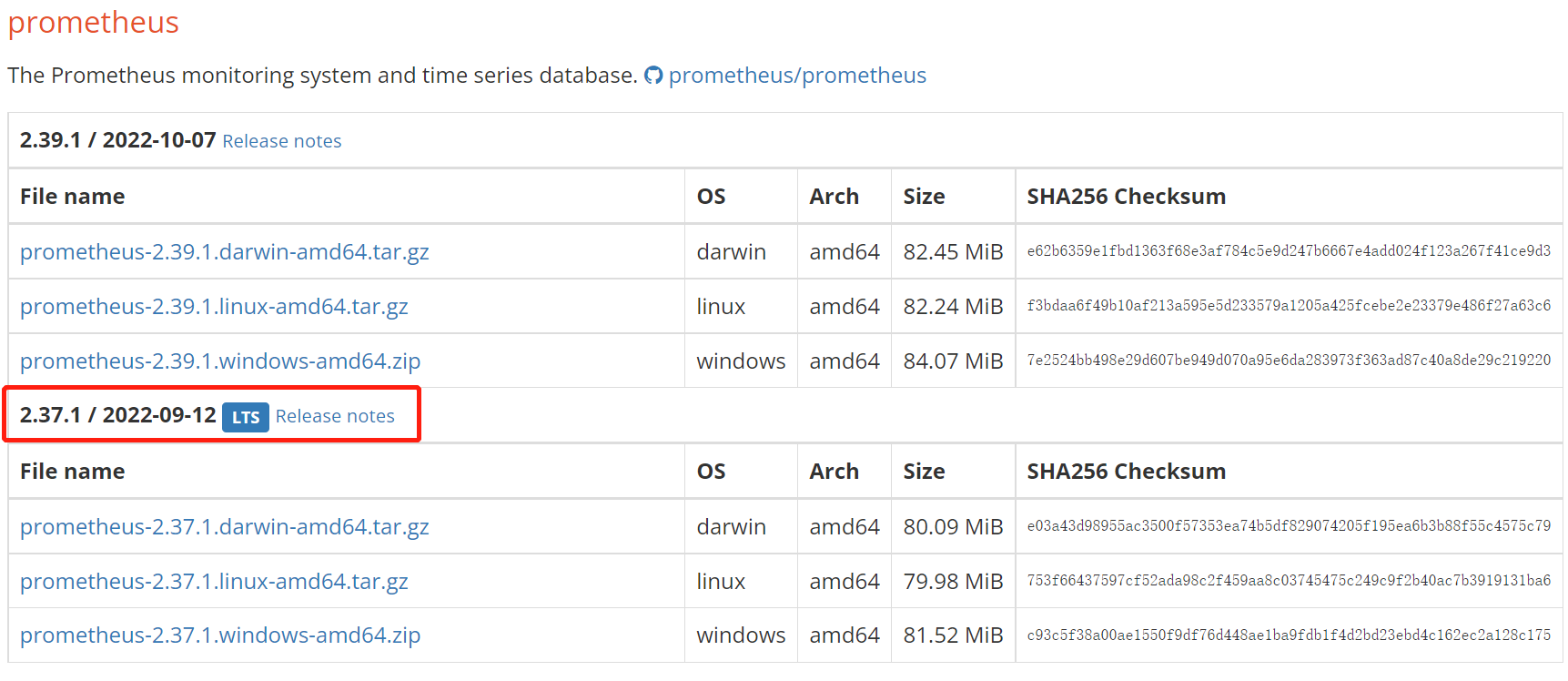
Task: Click the 82.24 MiB size cell
Action: 953,307
